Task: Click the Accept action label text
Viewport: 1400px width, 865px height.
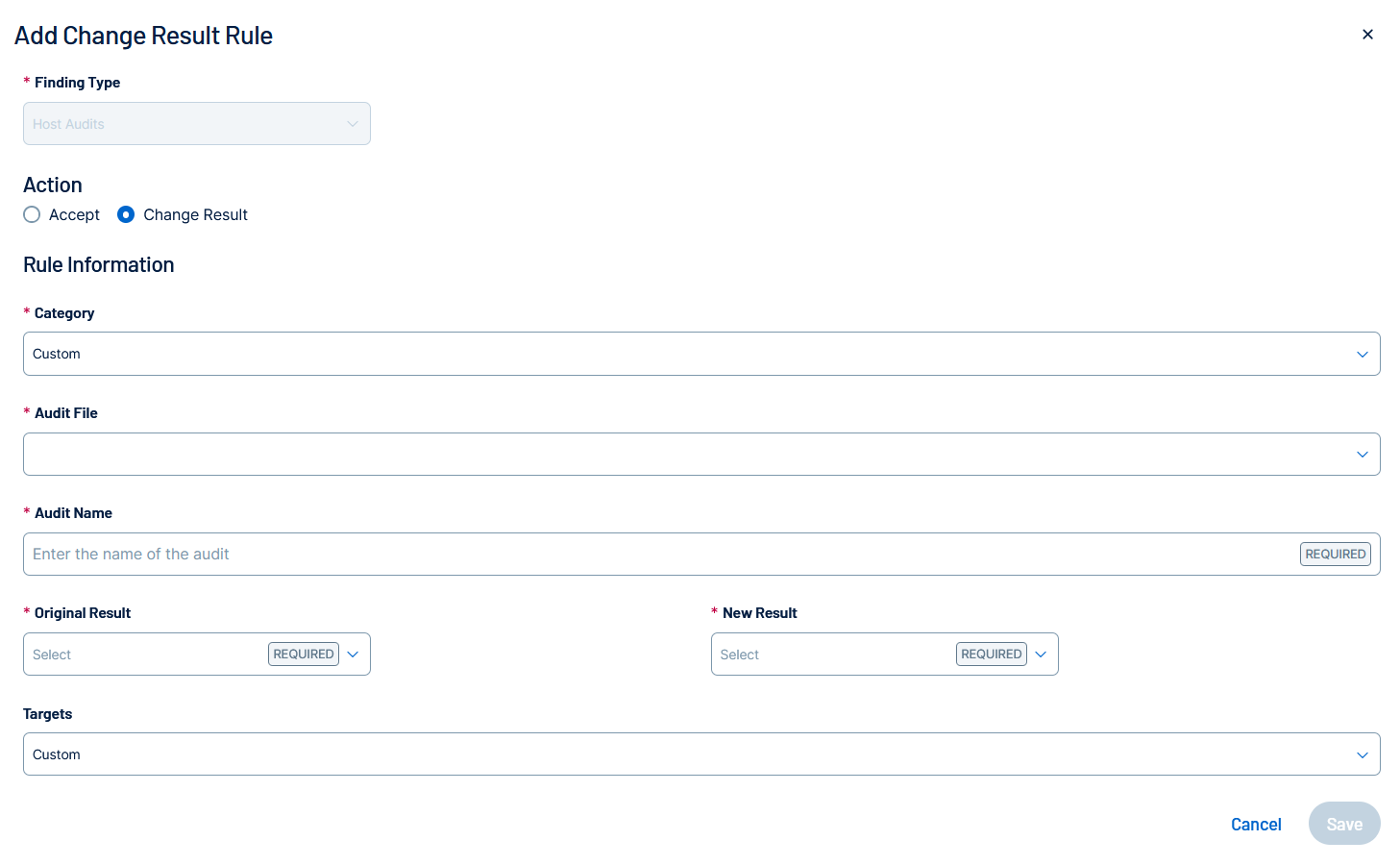Action: 74,215
